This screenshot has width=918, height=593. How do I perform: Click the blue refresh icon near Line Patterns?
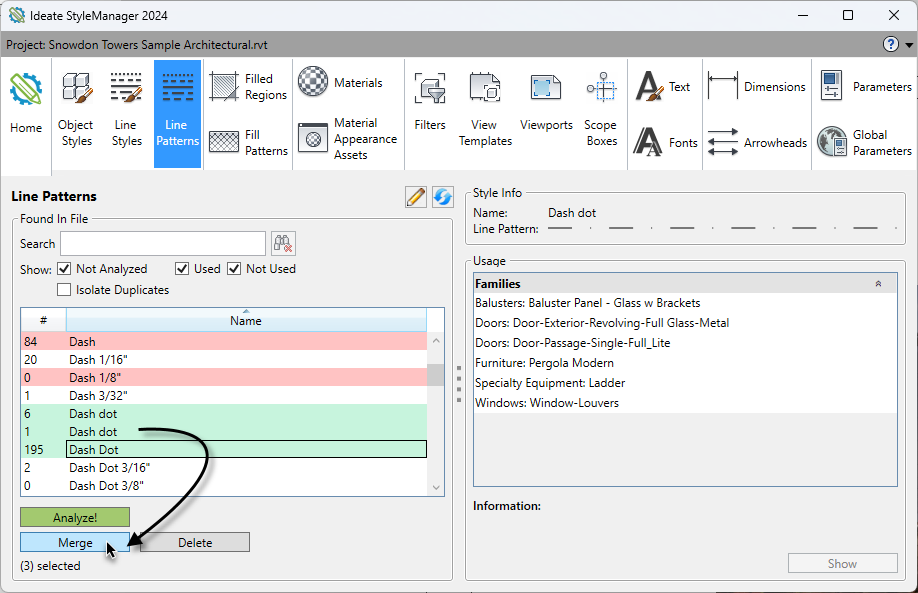(442, 196)
